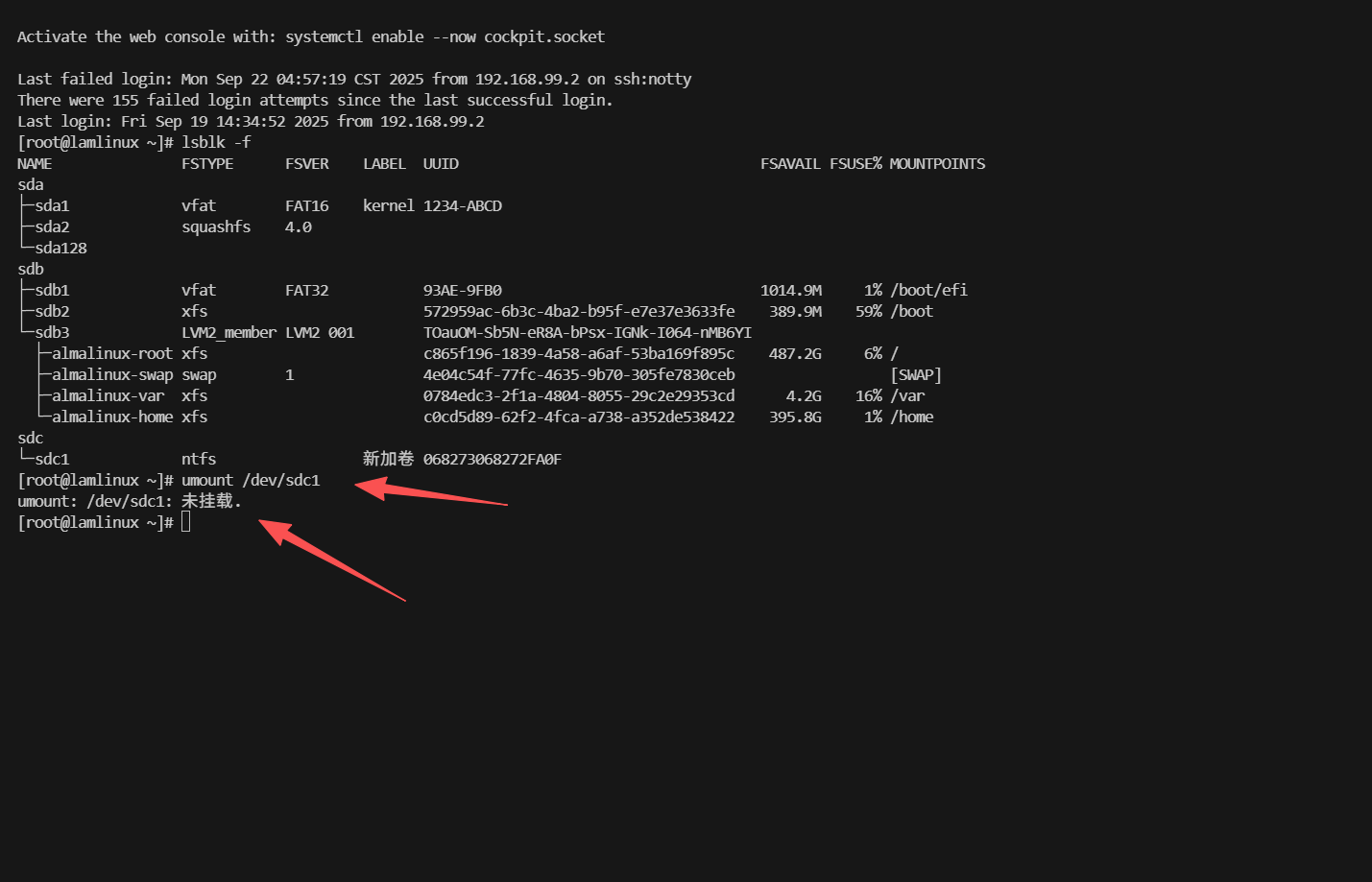Click the sda128 partition entry

60,248
